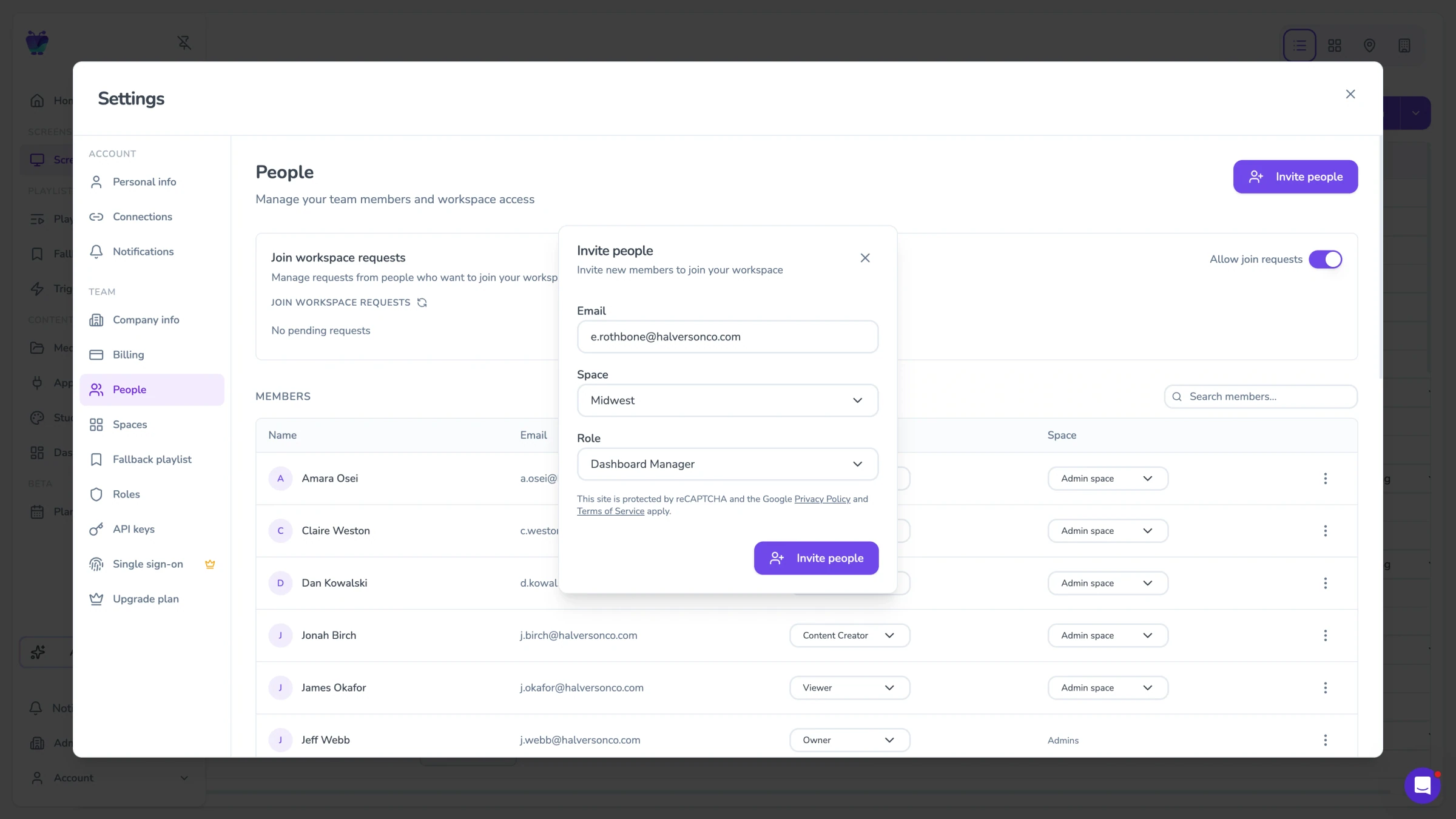Screen dimensions: 1456x819
Task: Open Personal info settings
Action: click(x=152, y=182)
